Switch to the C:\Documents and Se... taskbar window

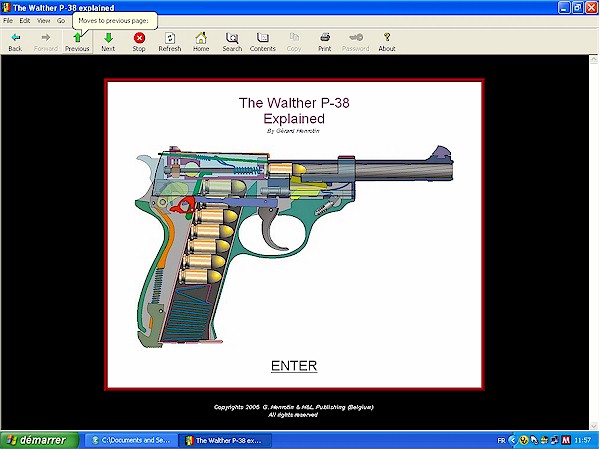pos(131,440)
